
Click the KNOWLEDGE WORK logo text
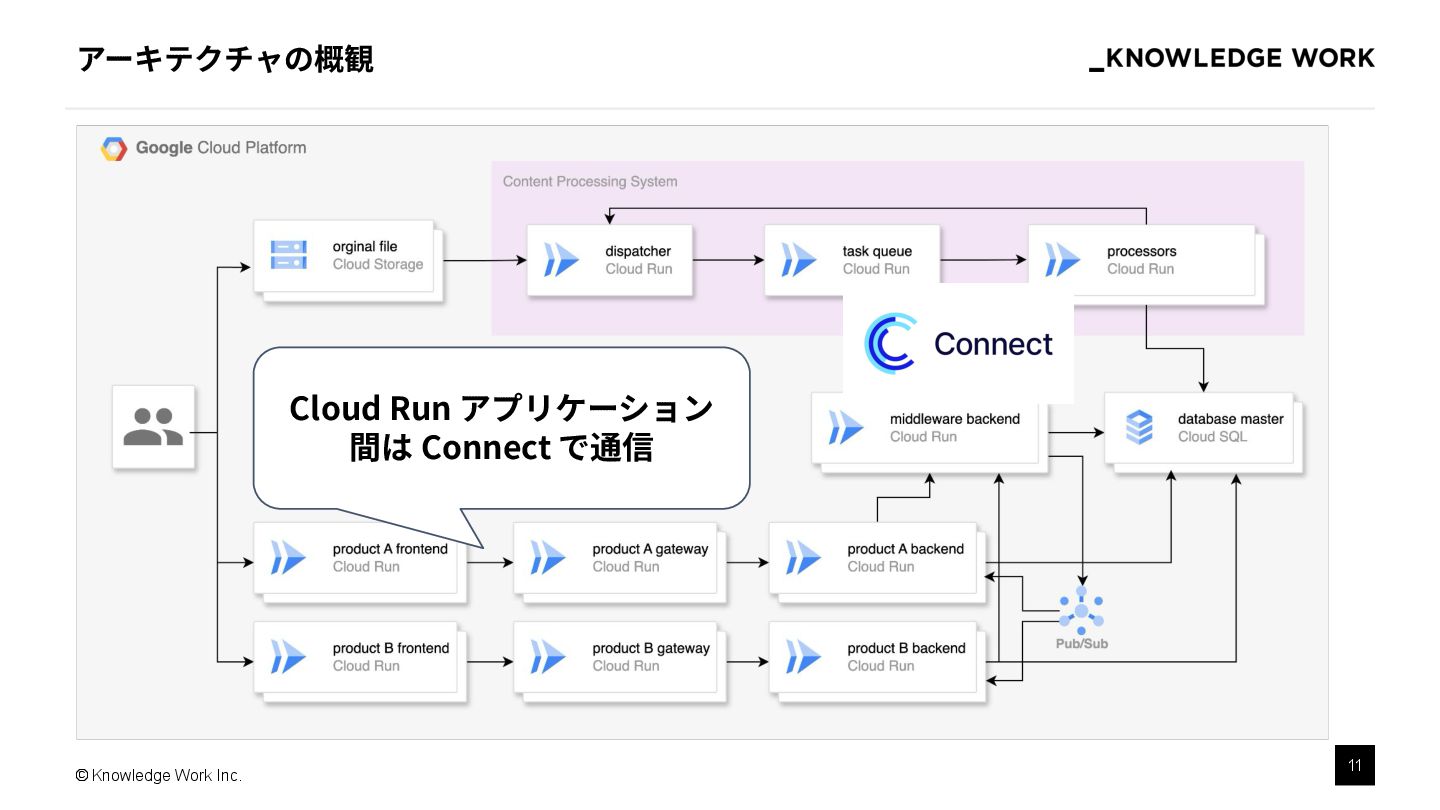1232,59
